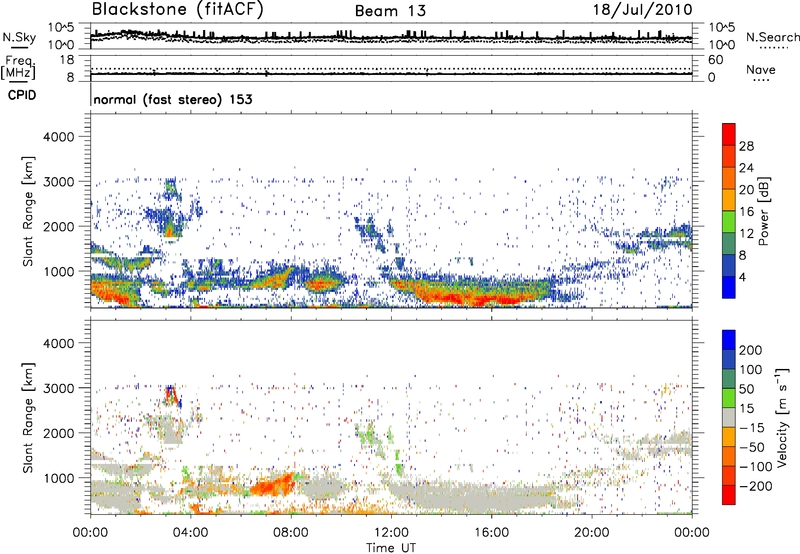The width and height of the screenshot is (800, 554).
Task: Click the '28' value on Power color bar
Action: (x=746, y=146)
